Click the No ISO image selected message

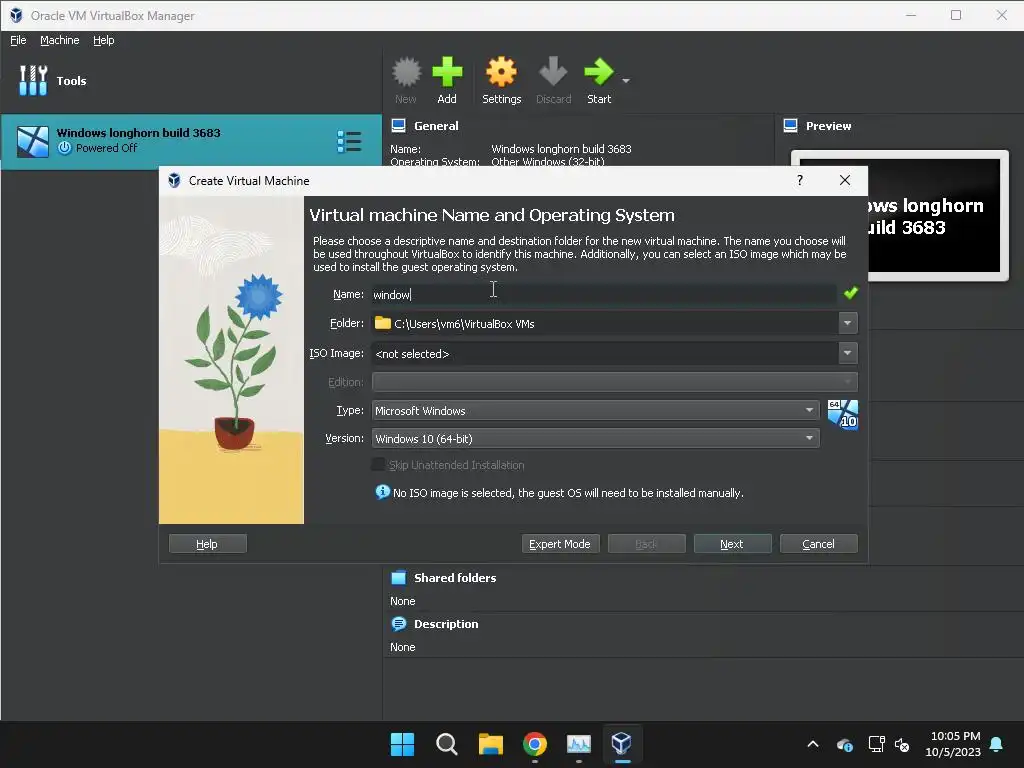click(x=568, y=493)
